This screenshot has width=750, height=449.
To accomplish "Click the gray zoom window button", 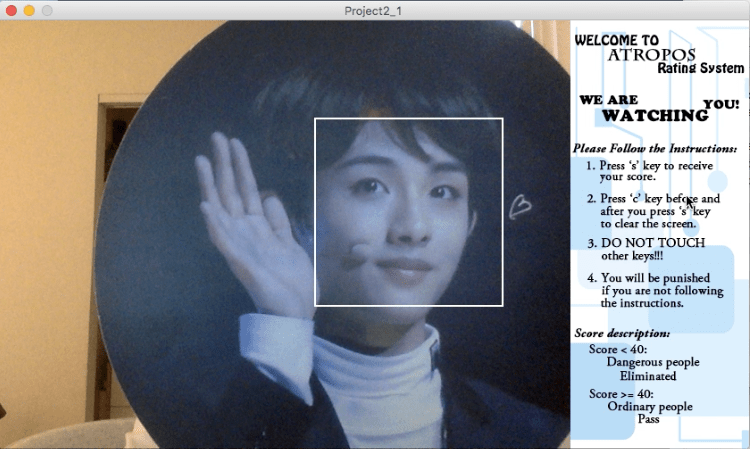I will [x=46, y=9].
